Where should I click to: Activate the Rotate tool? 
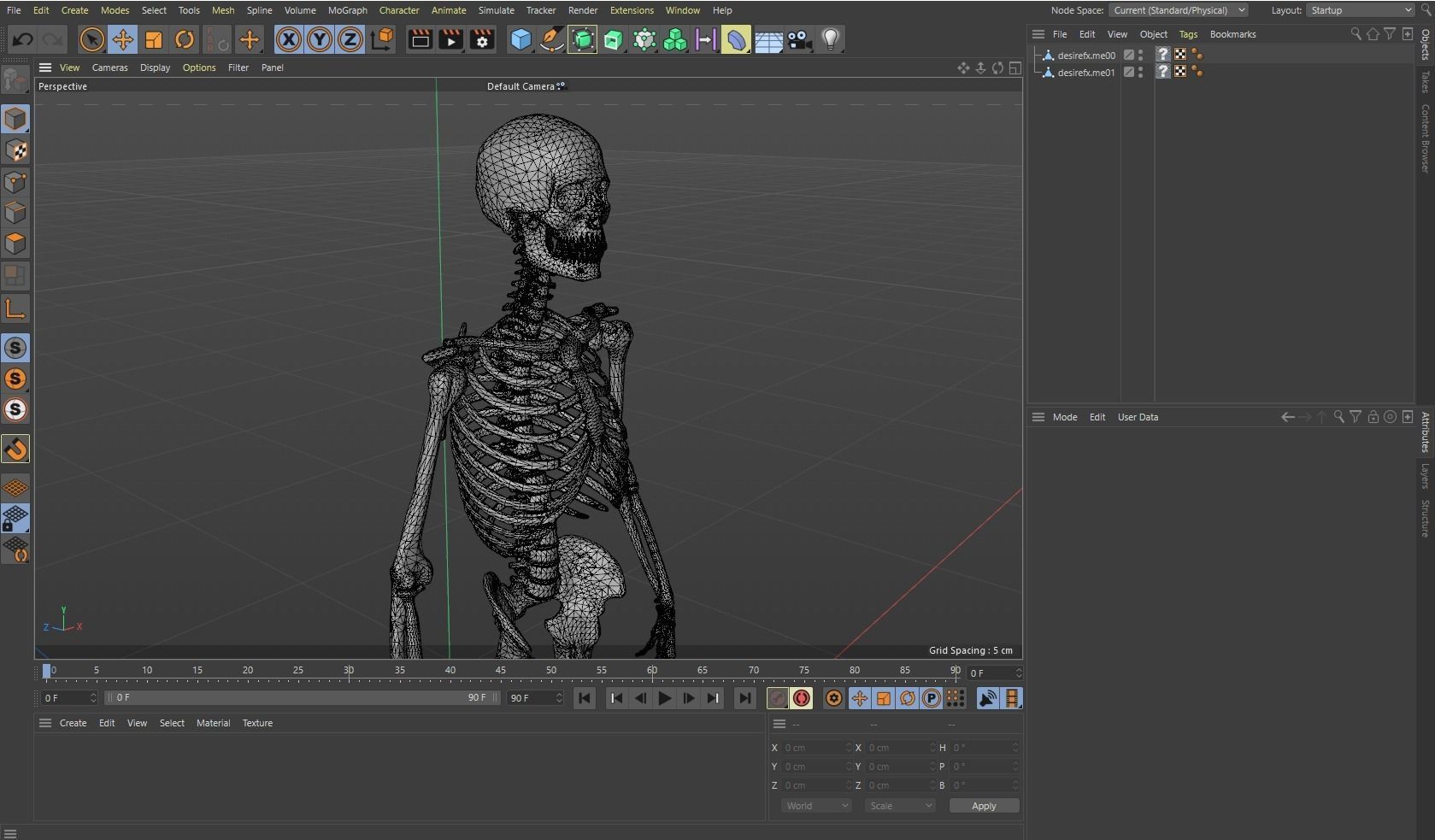pos(185,39)
